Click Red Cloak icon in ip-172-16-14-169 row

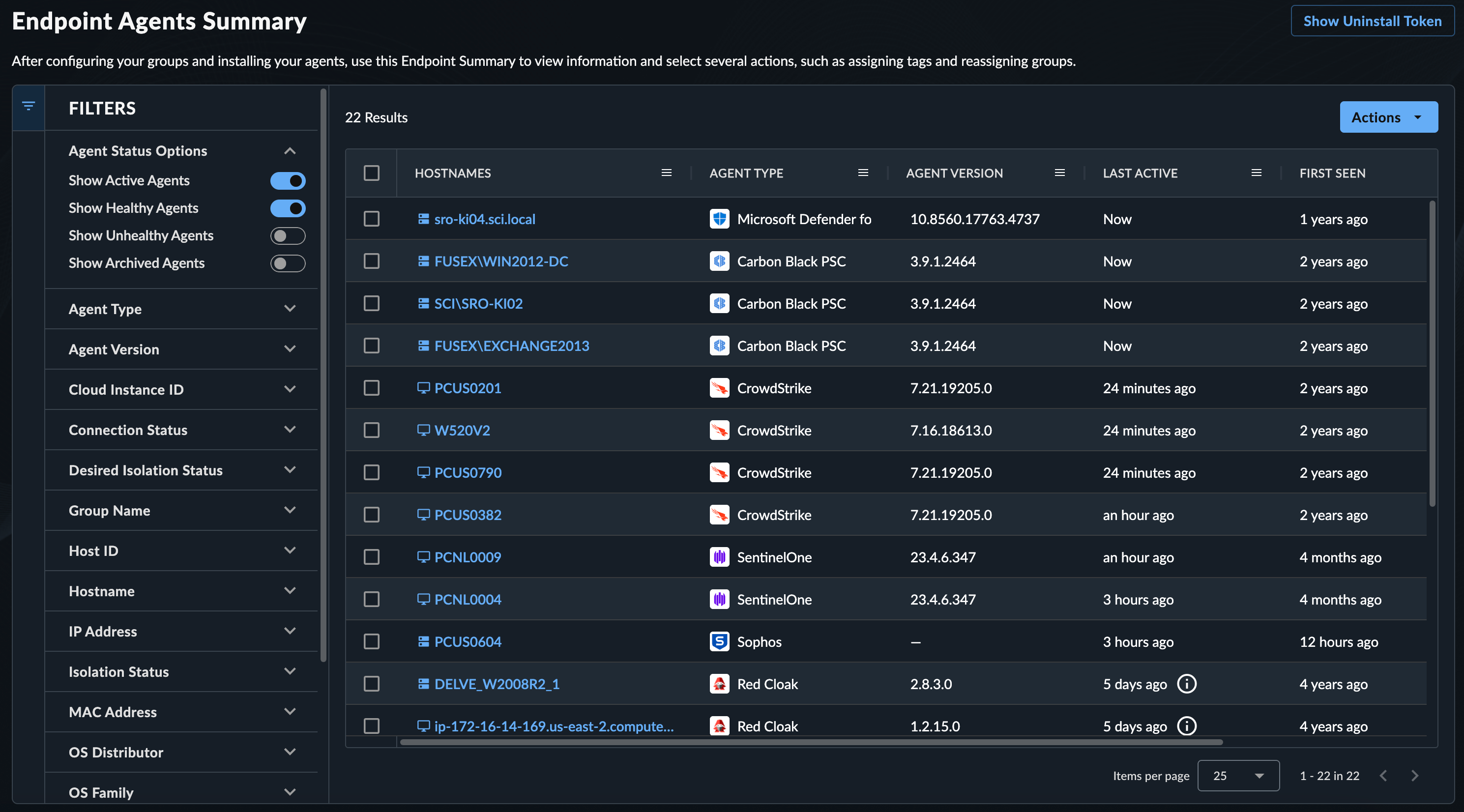tap(720, 725)
